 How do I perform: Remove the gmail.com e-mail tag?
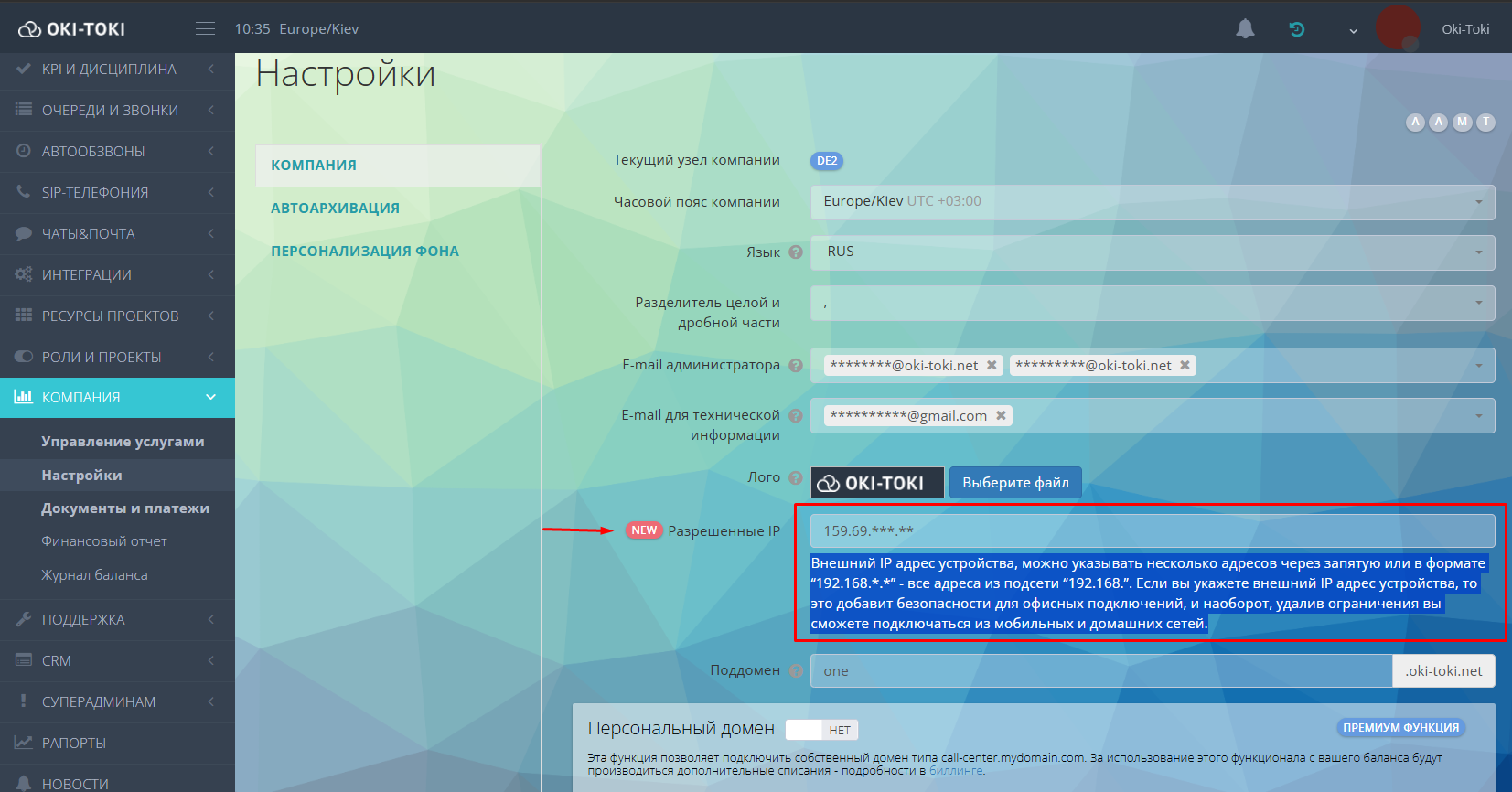1001,415
